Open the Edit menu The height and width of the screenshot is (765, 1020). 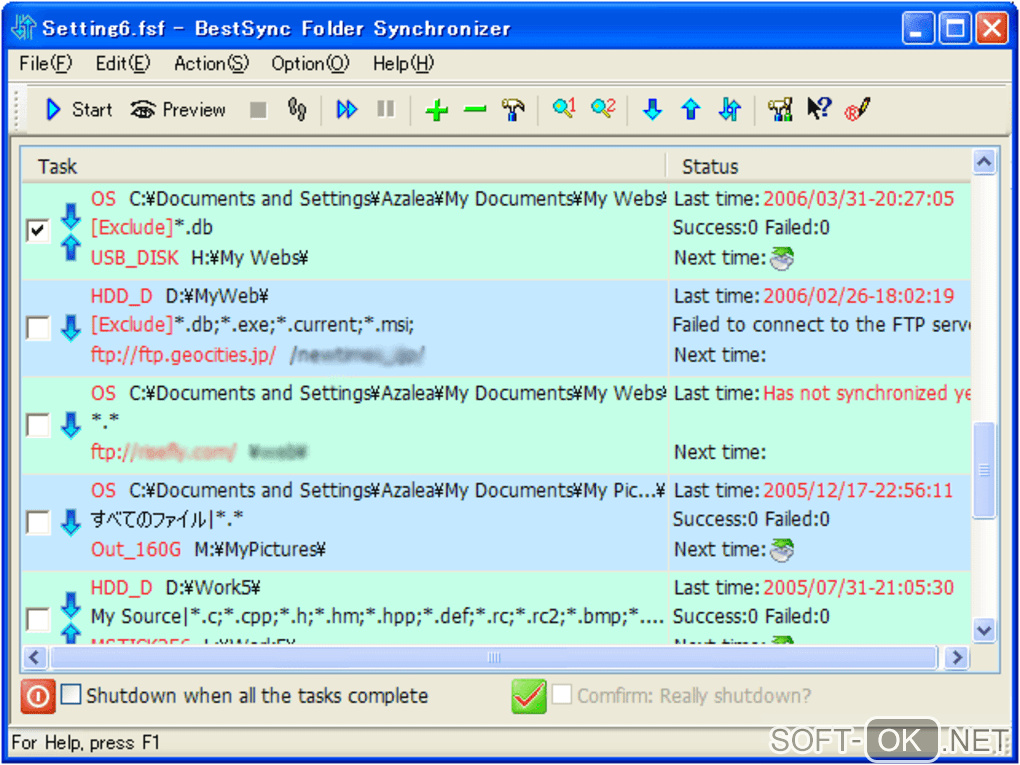(x=123, y=64)
